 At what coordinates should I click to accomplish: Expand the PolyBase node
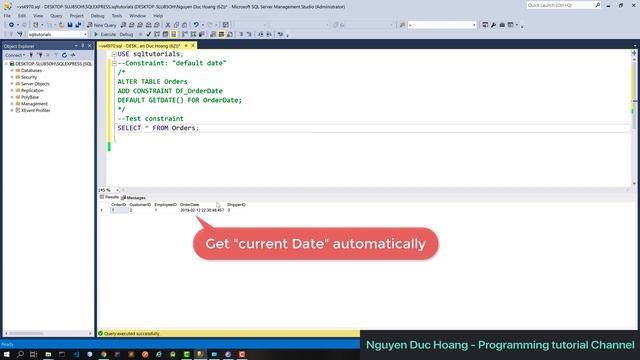click(12, 97)
